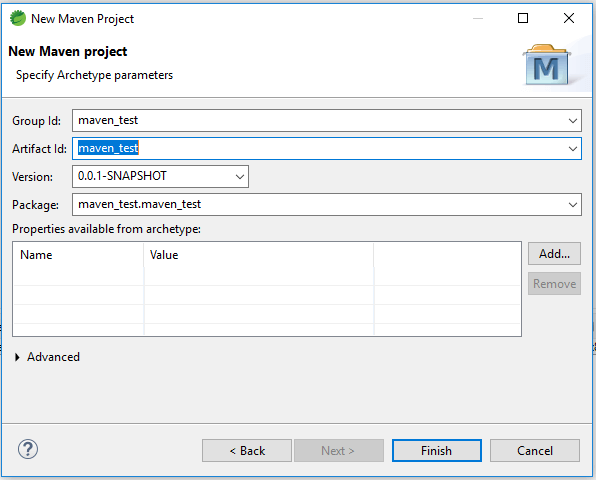Click the Name column header
This screenshot has width=596, height=480.
(79, 255)
